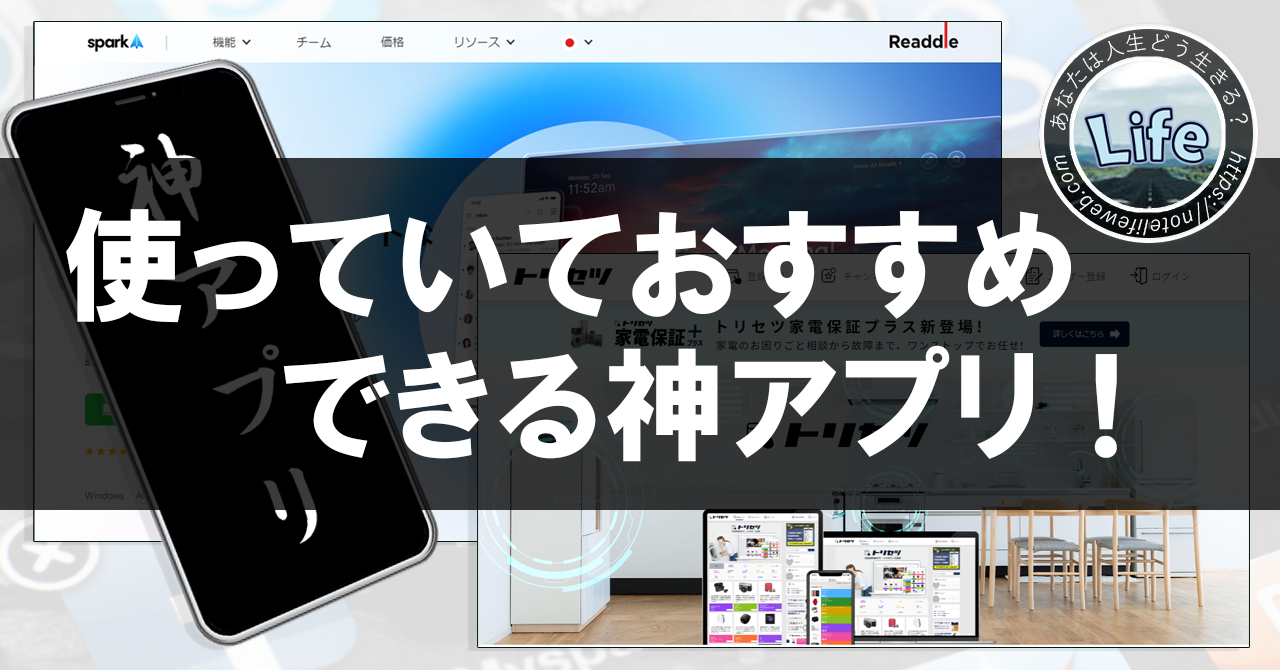Click the ログイン door icon on トリセツ navbar
The width and height of the screenshot is (1280, 670).
pos(1140,273)
